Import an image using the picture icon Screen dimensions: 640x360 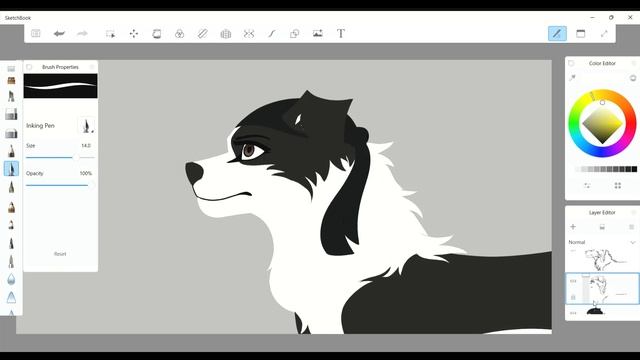318,33
